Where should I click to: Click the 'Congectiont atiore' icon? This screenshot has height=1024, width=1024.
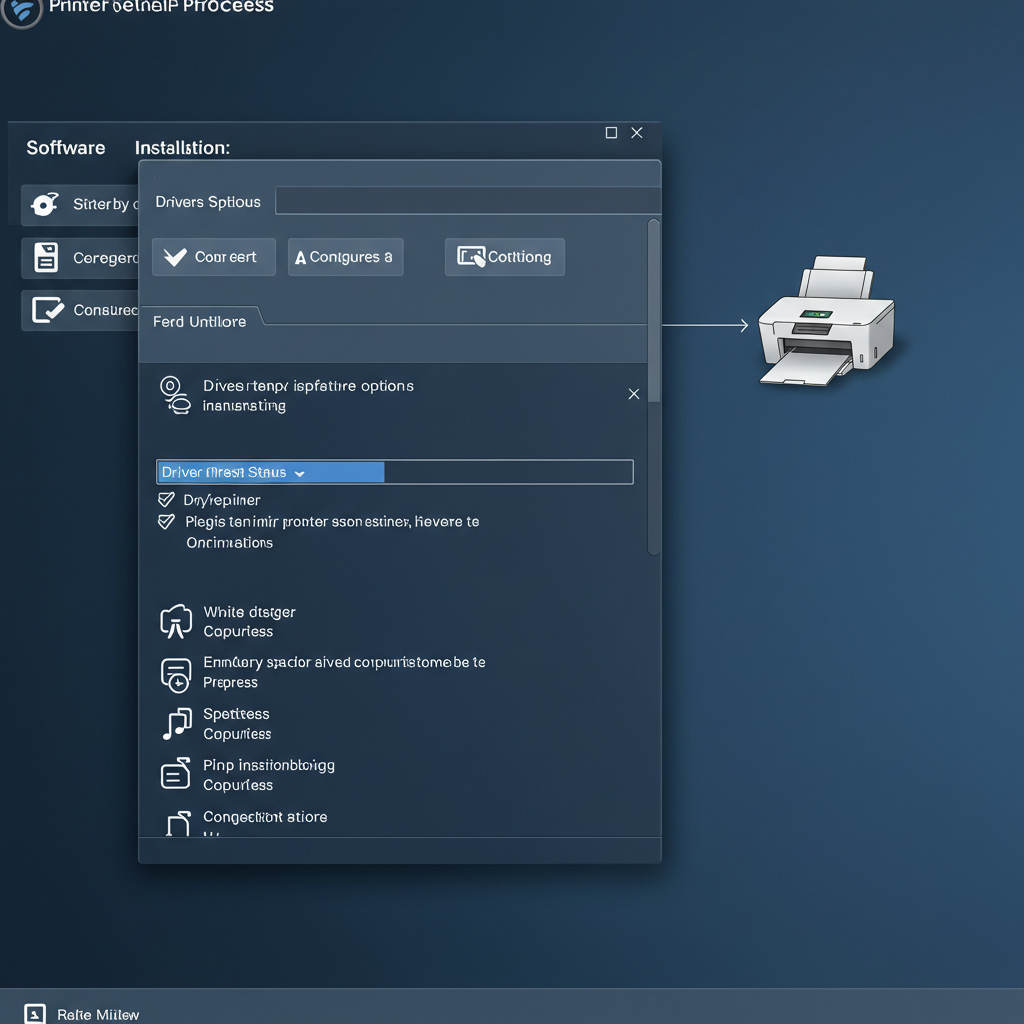178,824
